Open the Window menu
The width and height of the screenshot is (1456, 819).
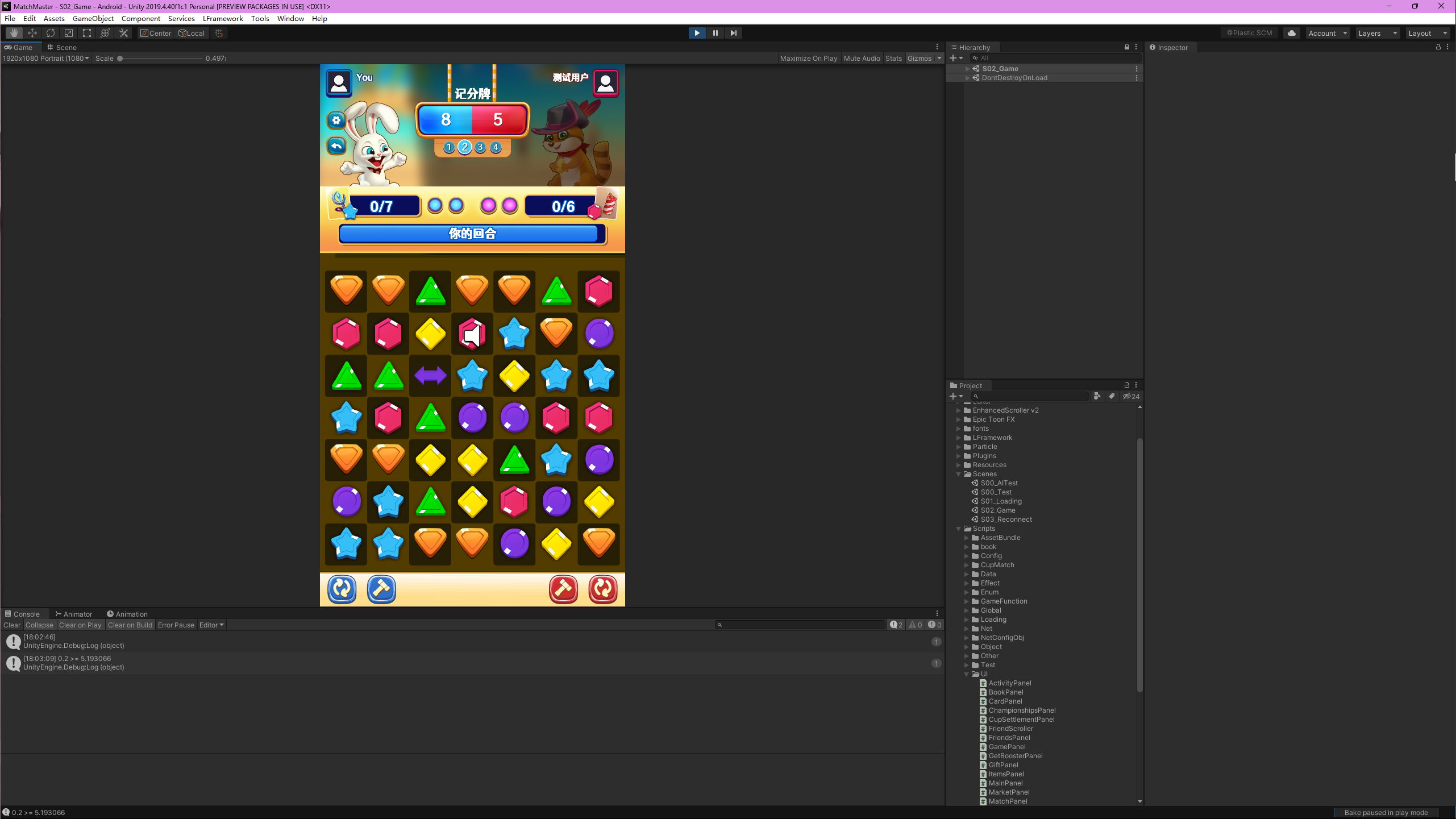pos(290,19)
